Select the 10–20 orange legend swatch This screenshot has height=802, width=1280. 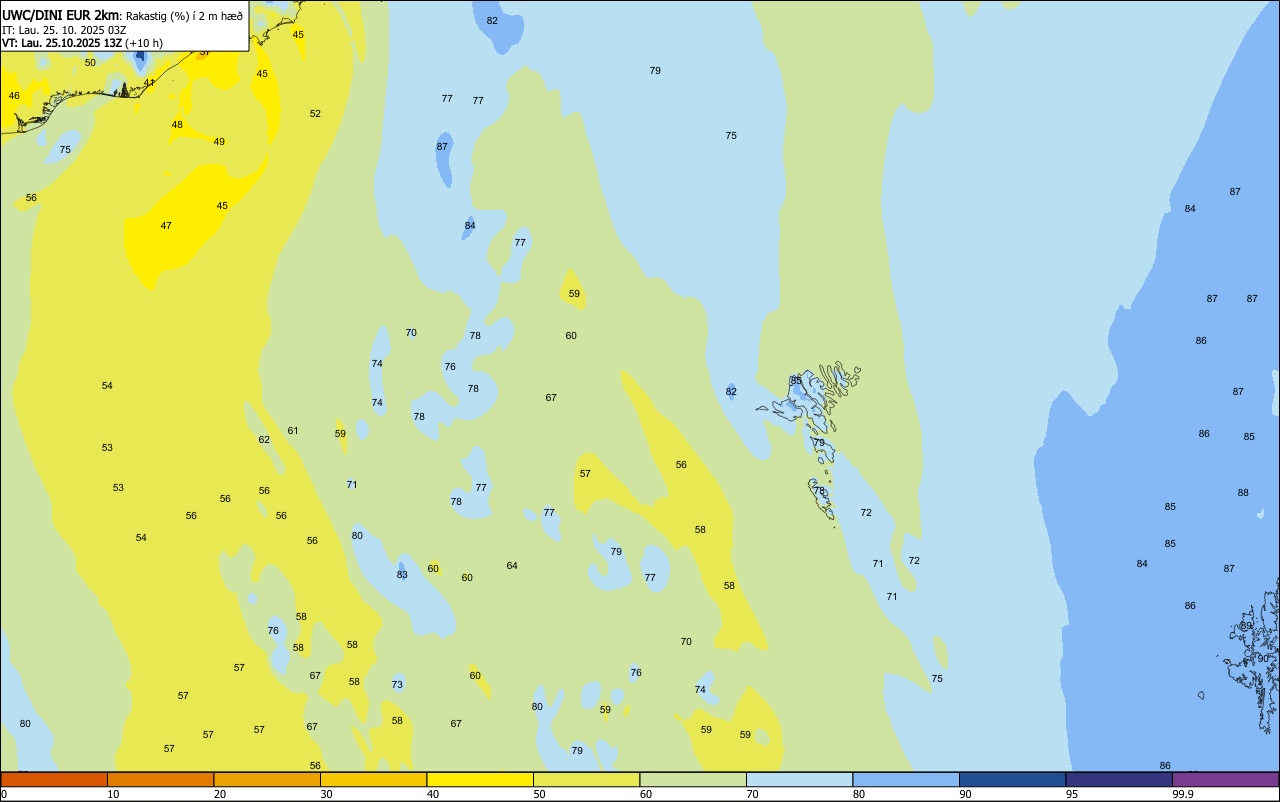point(160,779)
